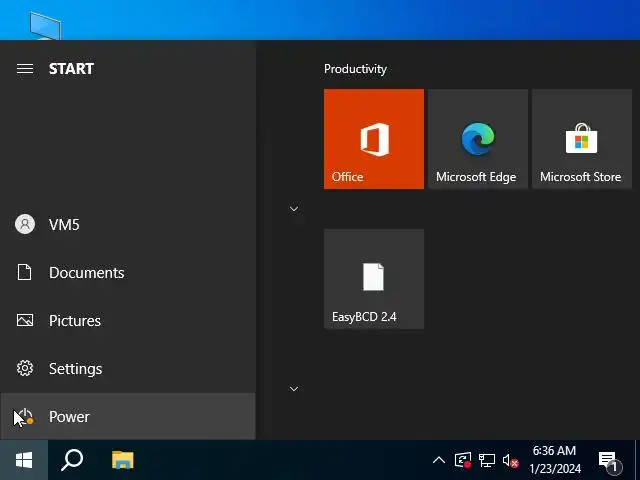Expand the chevron below Productivity tiles
This screenshot has width=640, height=480.
point(294,209)
